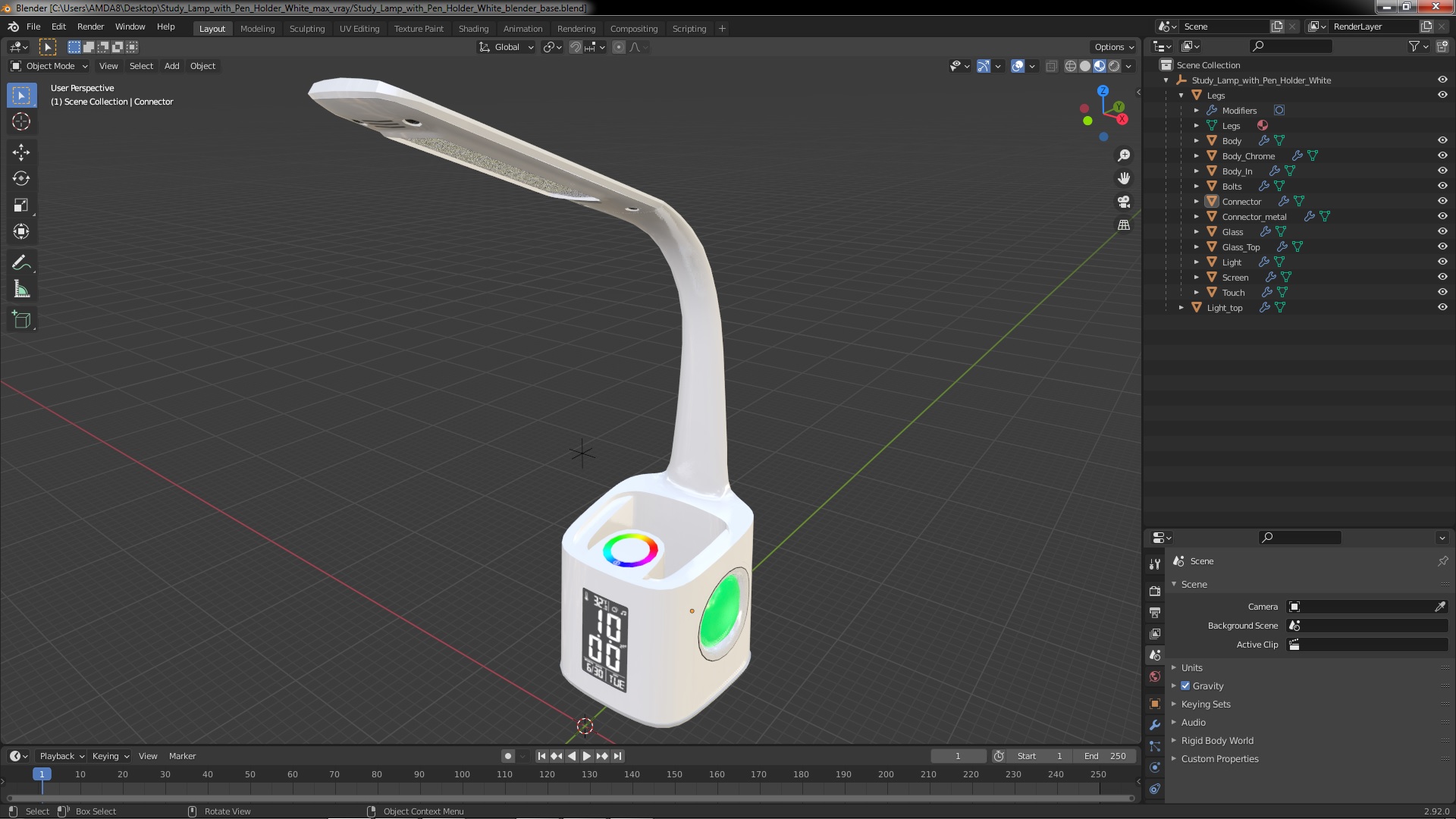This screenshot has height=819, width=1456.
Task: Click the Background Scene field
Action: pos(1367,626)
